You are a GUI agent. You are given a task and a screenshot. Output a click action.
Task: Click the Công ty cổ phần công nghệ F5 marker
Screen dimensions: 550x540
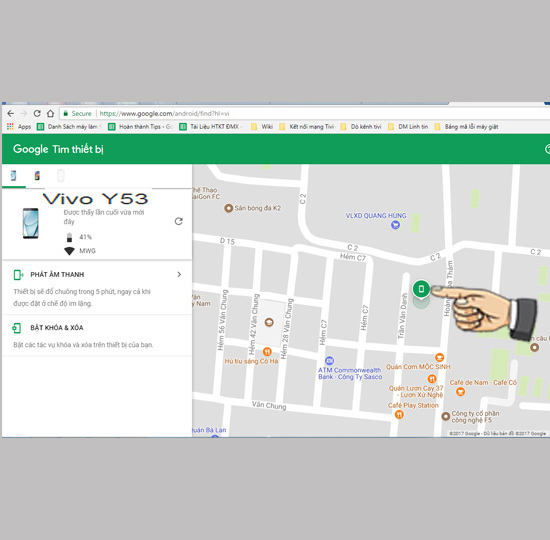click(445, 416)
